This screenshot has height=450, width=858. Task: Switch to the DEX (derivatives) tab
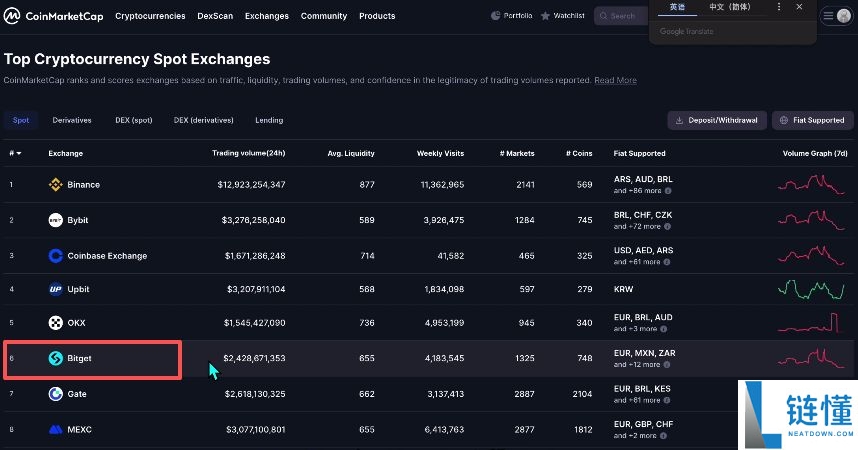pos(204,120)
